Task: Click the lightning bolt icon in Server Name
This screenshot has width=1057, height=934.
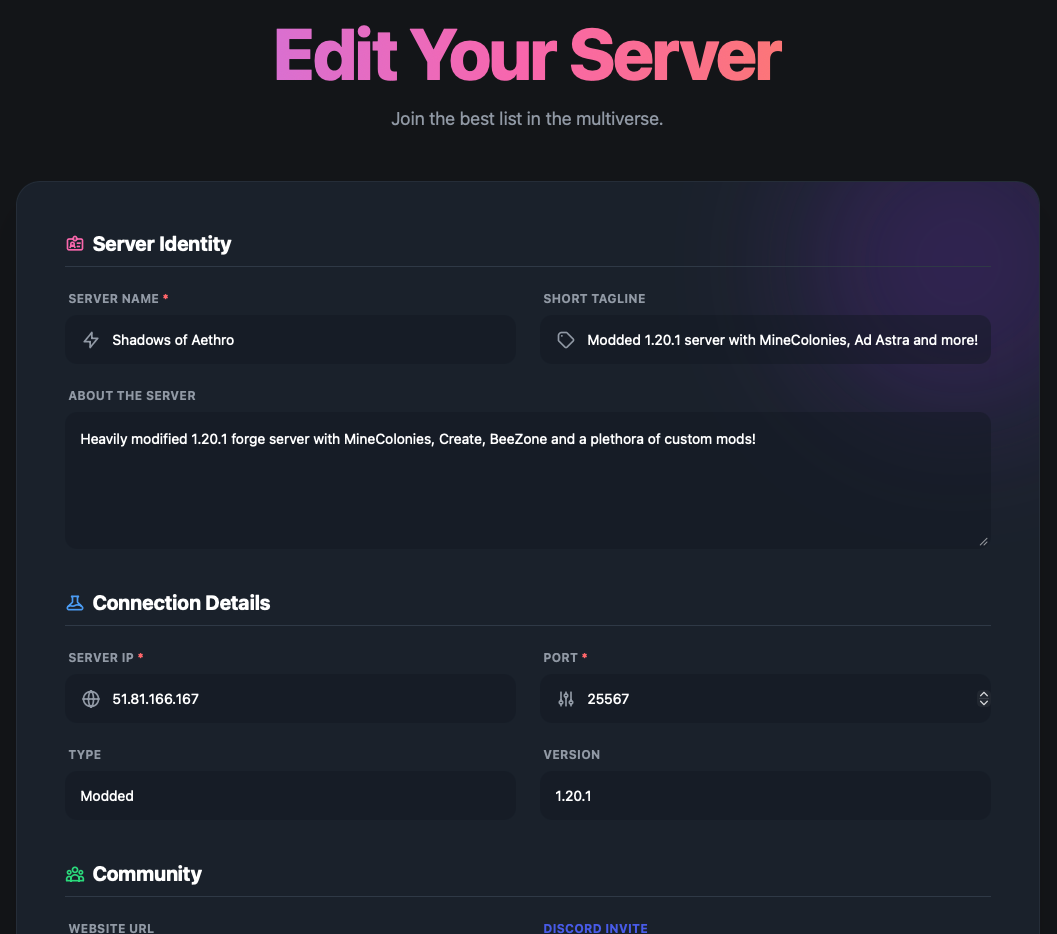Action: click(x=91, y=340)
